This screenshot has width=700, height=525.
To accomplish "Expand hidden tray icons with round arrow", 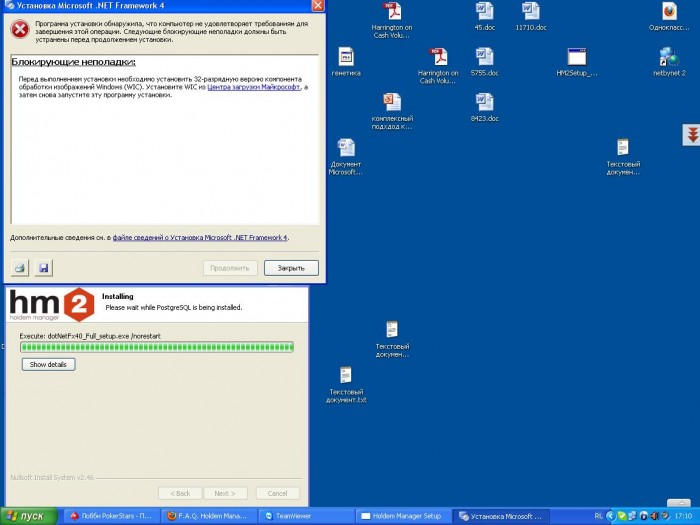I will coord(611,516).
